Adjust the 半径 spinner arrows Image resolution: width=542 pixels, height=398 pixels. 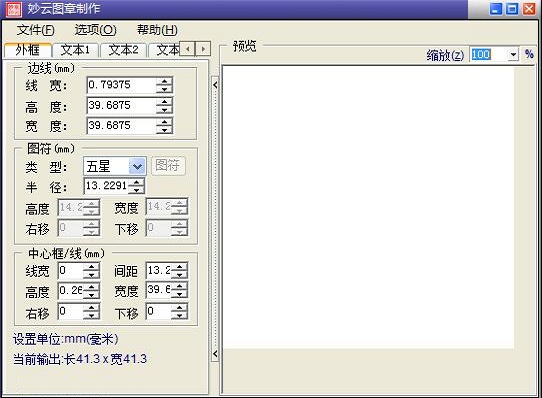pos(137,186)
